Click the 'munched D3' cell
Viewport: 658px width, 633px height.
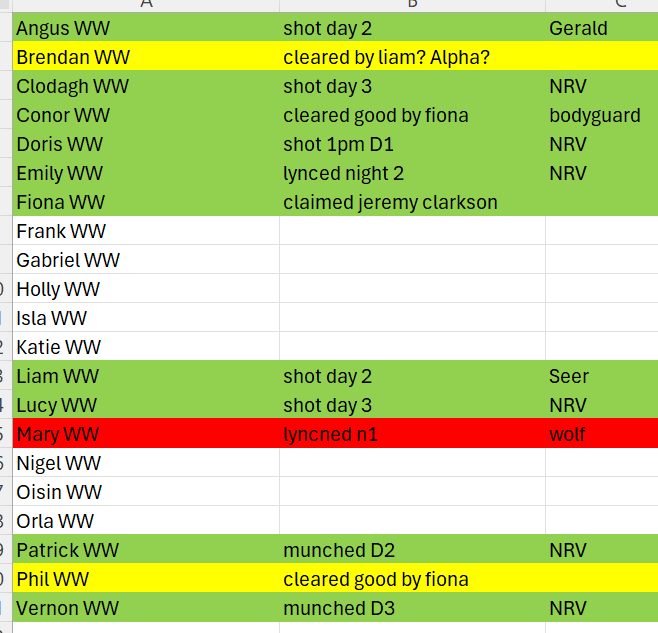(413, 608)
